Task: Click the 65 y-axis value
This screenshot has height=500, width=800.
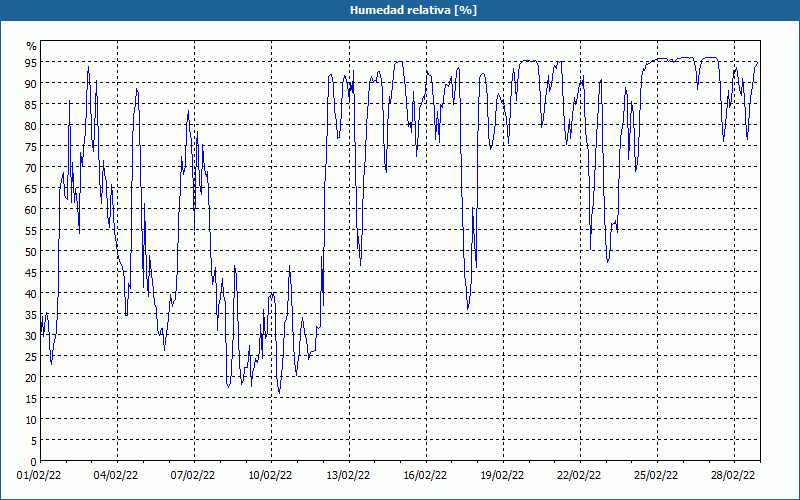Action: coord(31,189)
